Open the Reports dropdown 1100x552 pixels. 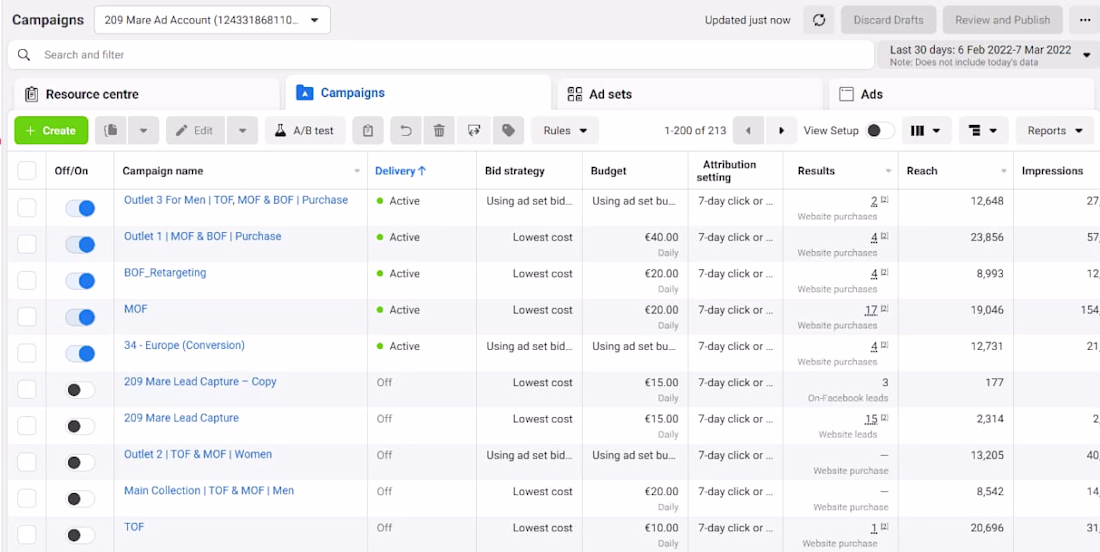point(1054,130)
